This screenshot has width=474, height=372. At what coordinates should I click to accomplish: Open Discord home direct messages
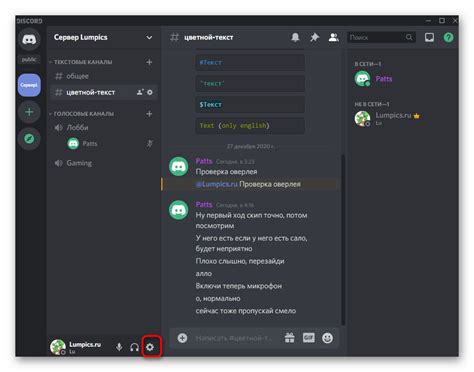pos(29,39)
